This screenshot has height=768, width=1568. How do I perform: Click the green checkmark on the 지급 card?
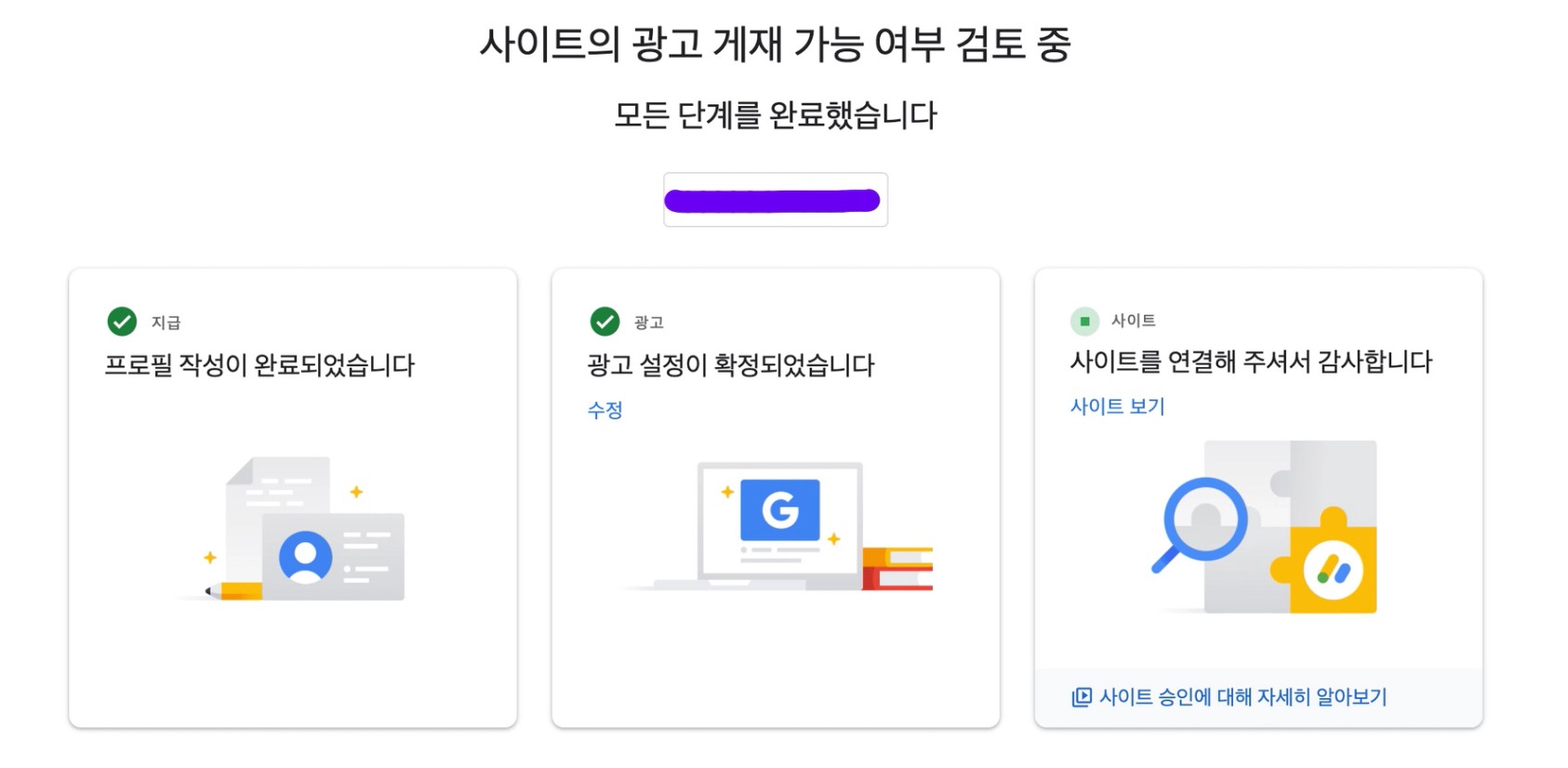coord(122,322)
